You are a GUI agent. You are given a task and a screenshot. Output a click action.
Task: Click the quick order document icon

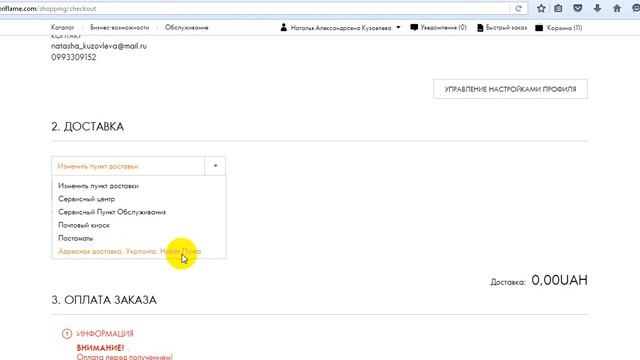480,28
